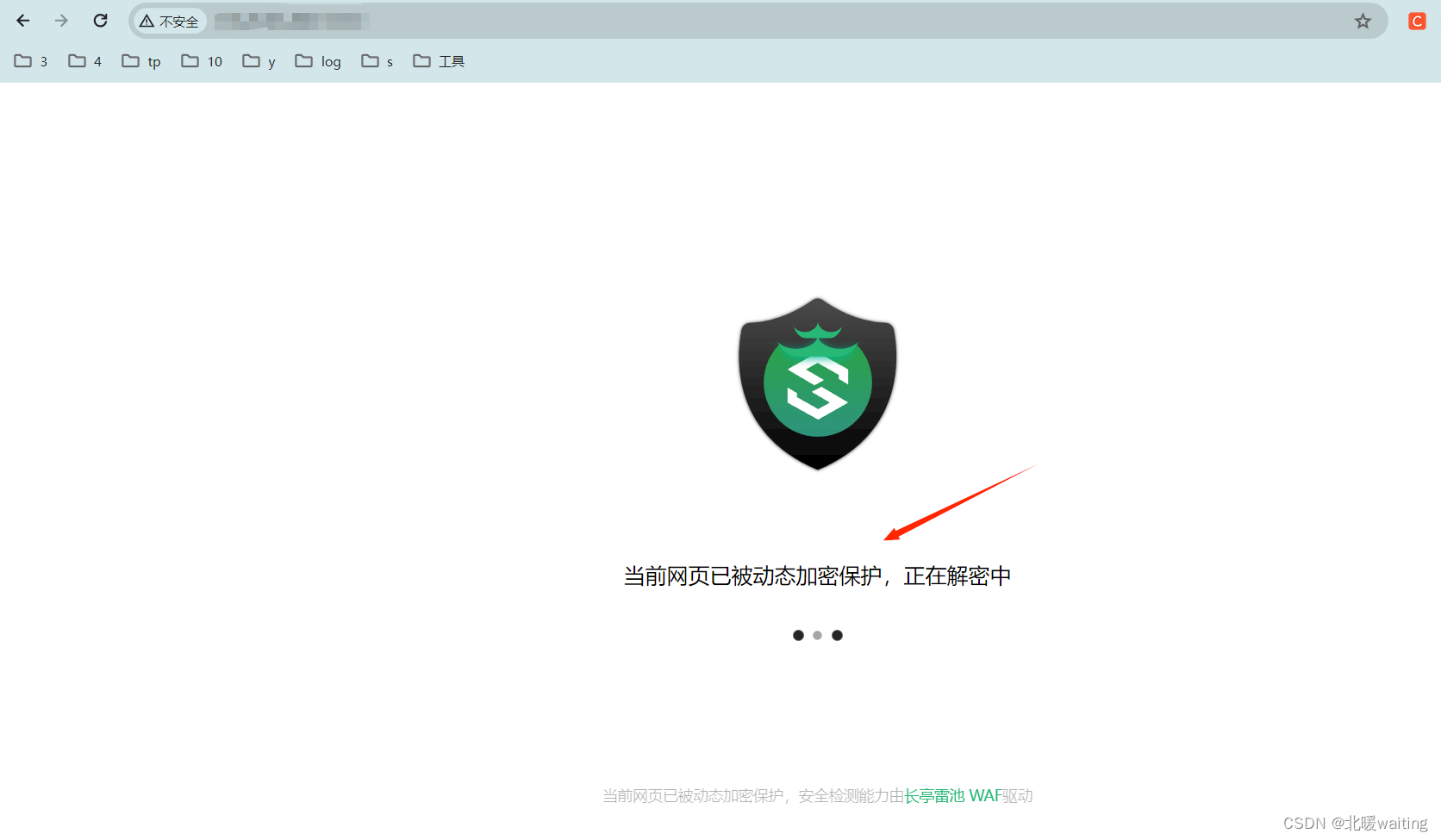
Task: Go back with the browser back arrow
Action: 23,21
